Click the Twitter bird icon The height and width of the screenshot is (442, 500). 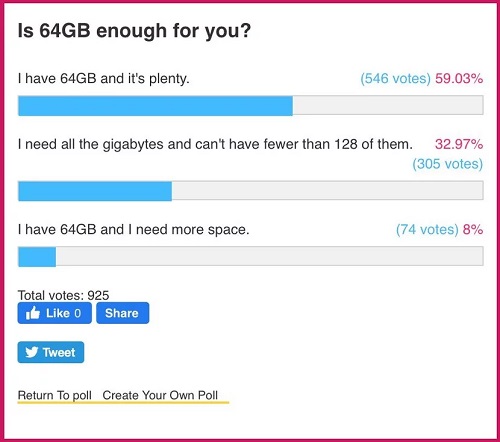32,352
